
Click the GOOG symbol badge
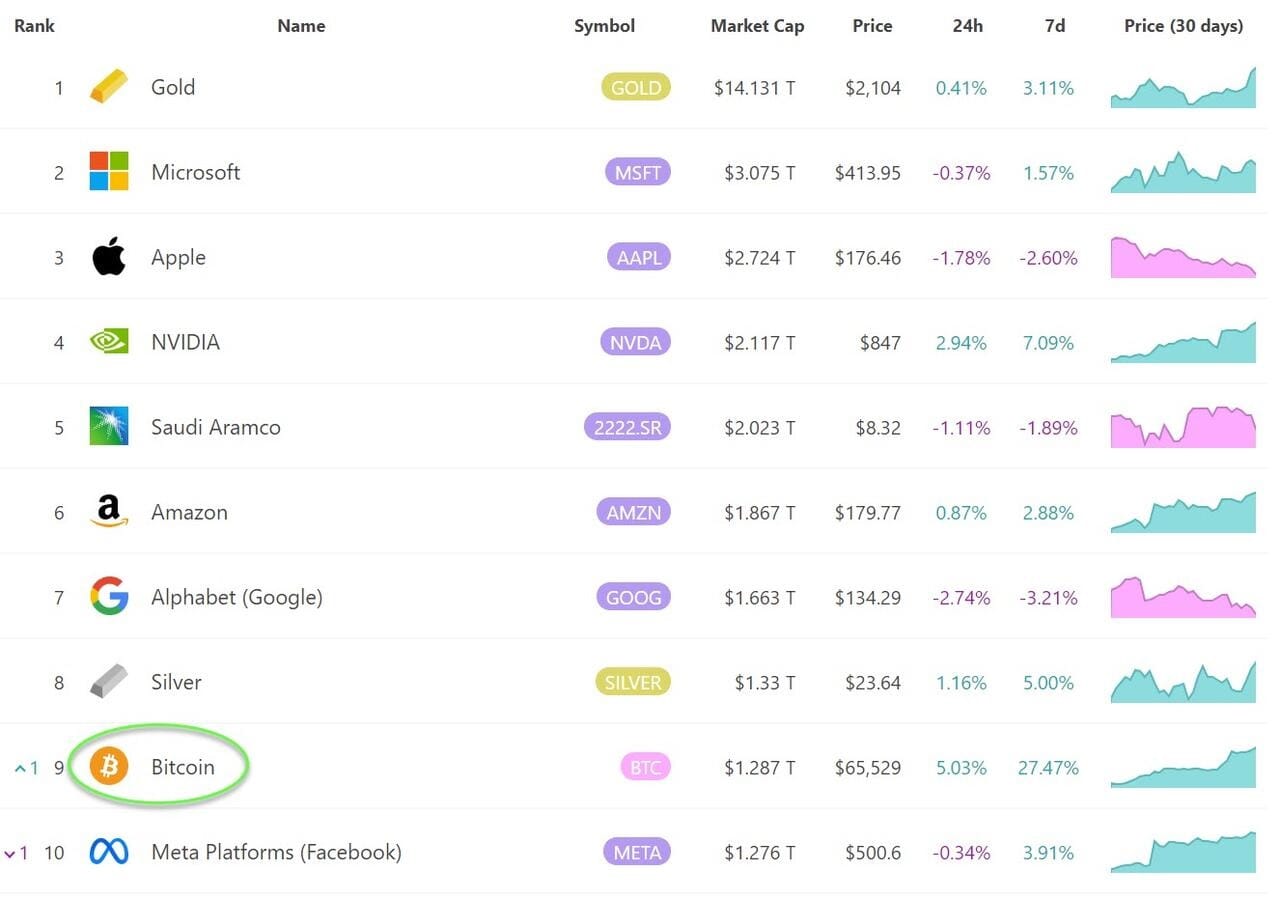point(634,597)
